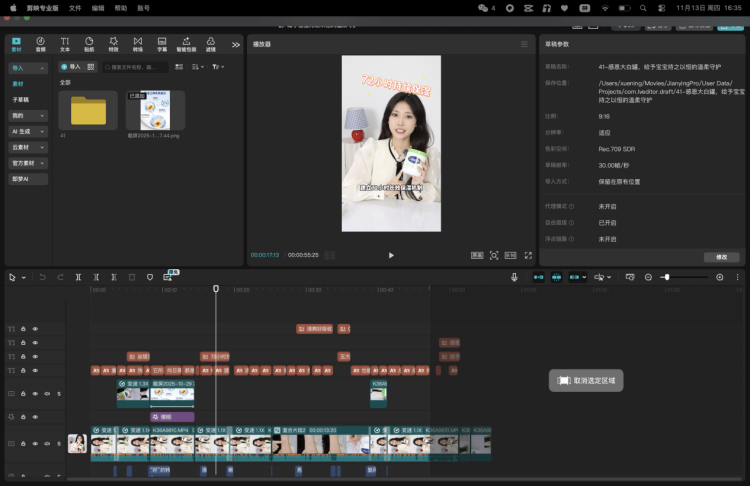This screenshot has width=750, height=486.
Task: Click the timeline zoom slider
Action: pos(666,277)
